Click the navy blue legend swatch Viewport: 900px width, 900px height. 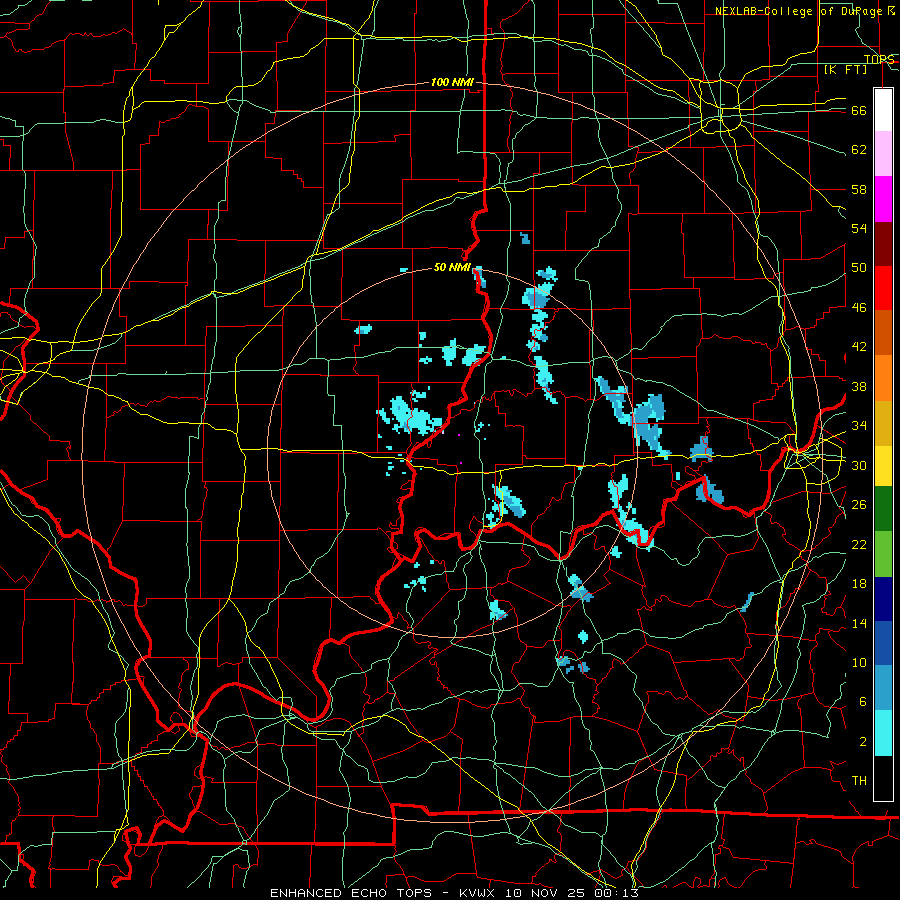[x=883, y=599]
